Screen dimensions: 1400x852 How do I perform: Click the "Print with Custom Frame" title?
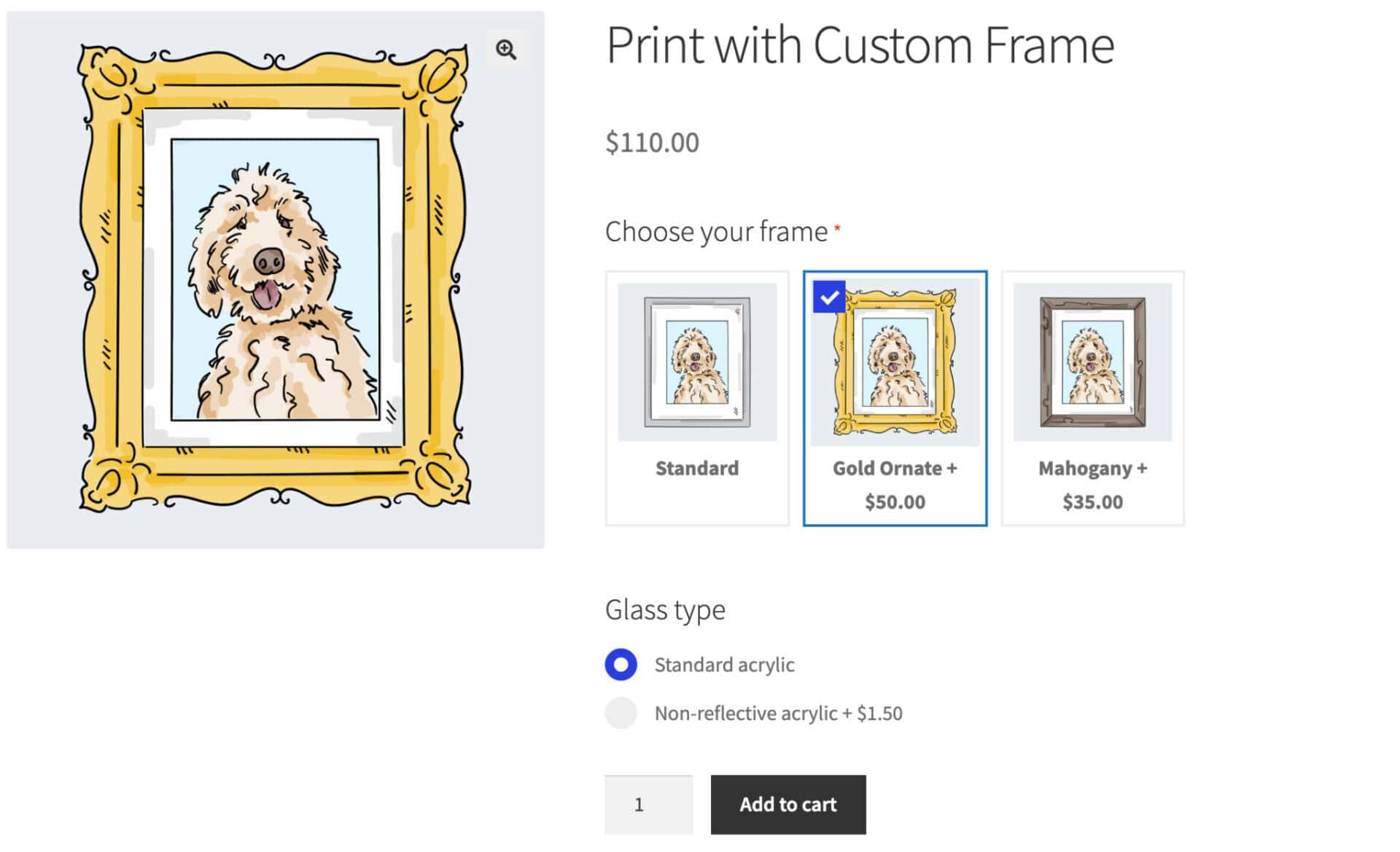coord(860,45)
